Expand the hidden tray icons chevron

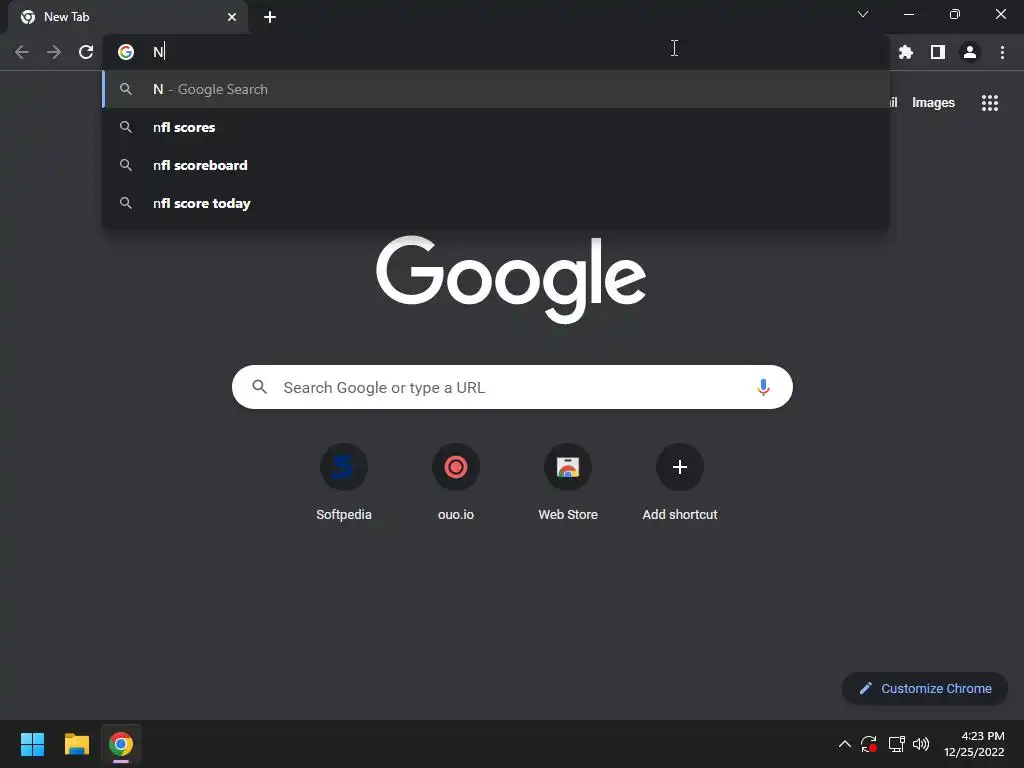844,744
